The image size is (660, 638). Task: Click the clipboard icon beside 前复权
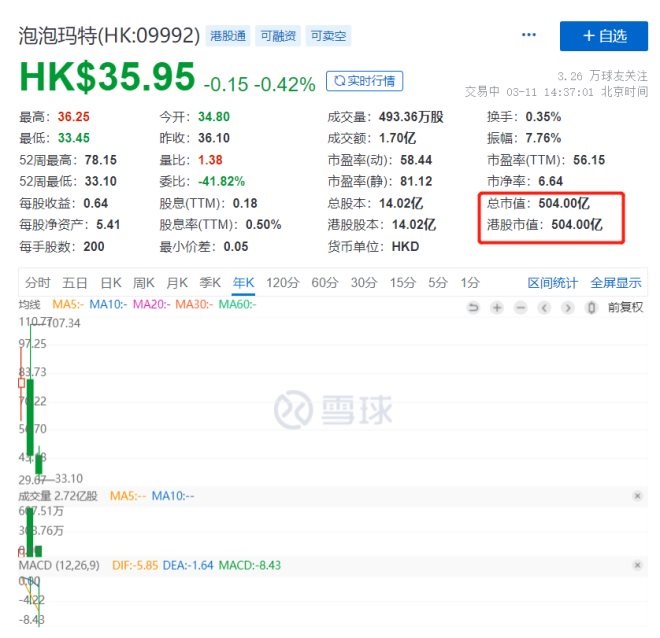pyautogui.click(x=591, y=307)
